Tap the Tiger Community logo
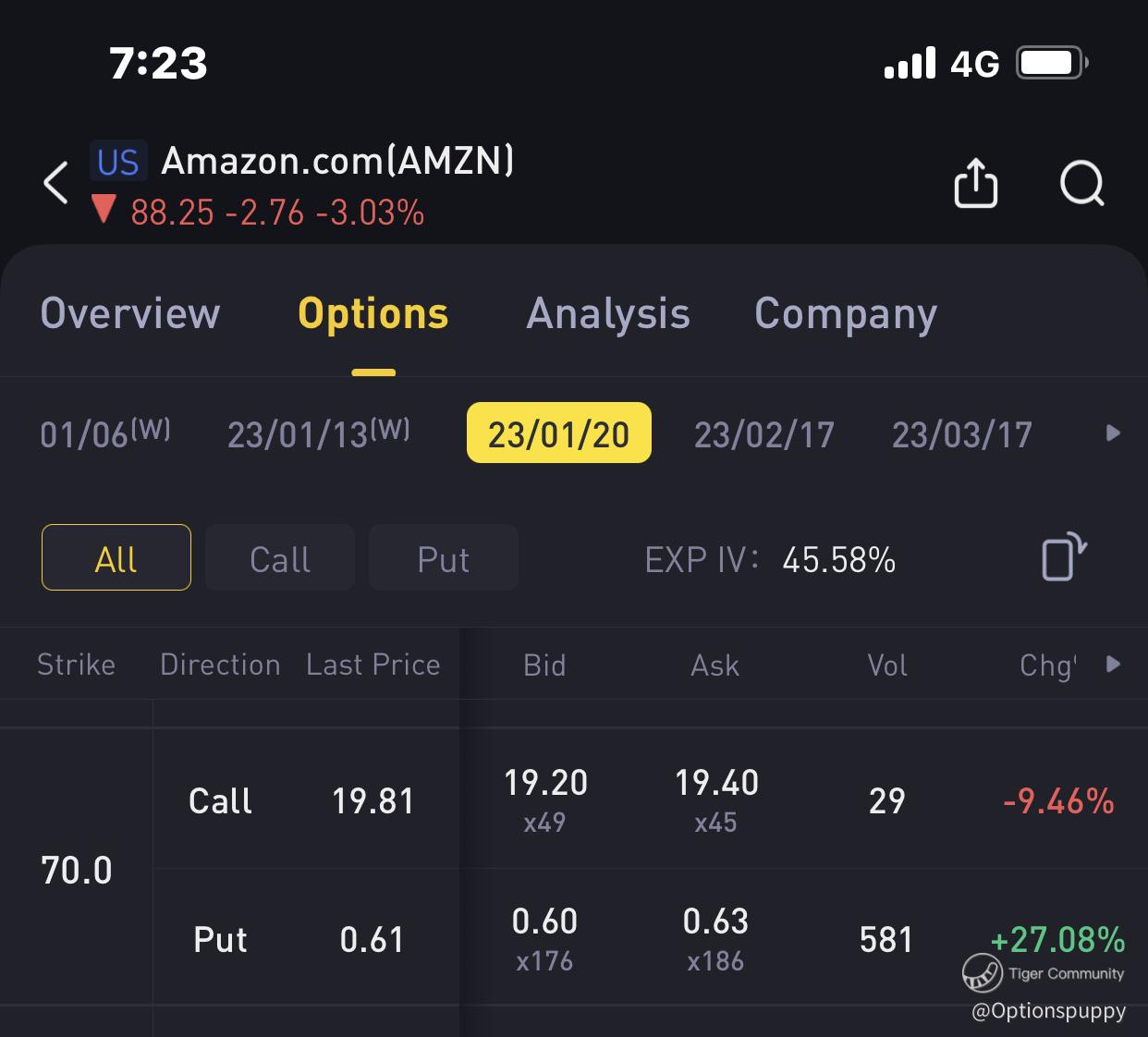Image resolution: width=1148 pixels, height=1037 pixels. [982, 973]
